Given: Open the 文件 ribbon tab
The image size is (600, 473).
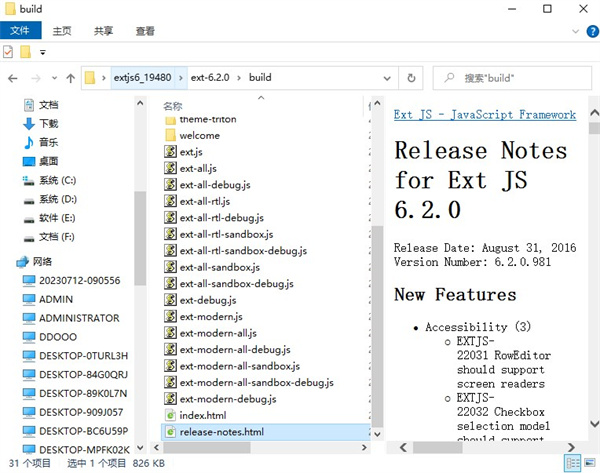Looking at the screenshot, I should (20, 30).
